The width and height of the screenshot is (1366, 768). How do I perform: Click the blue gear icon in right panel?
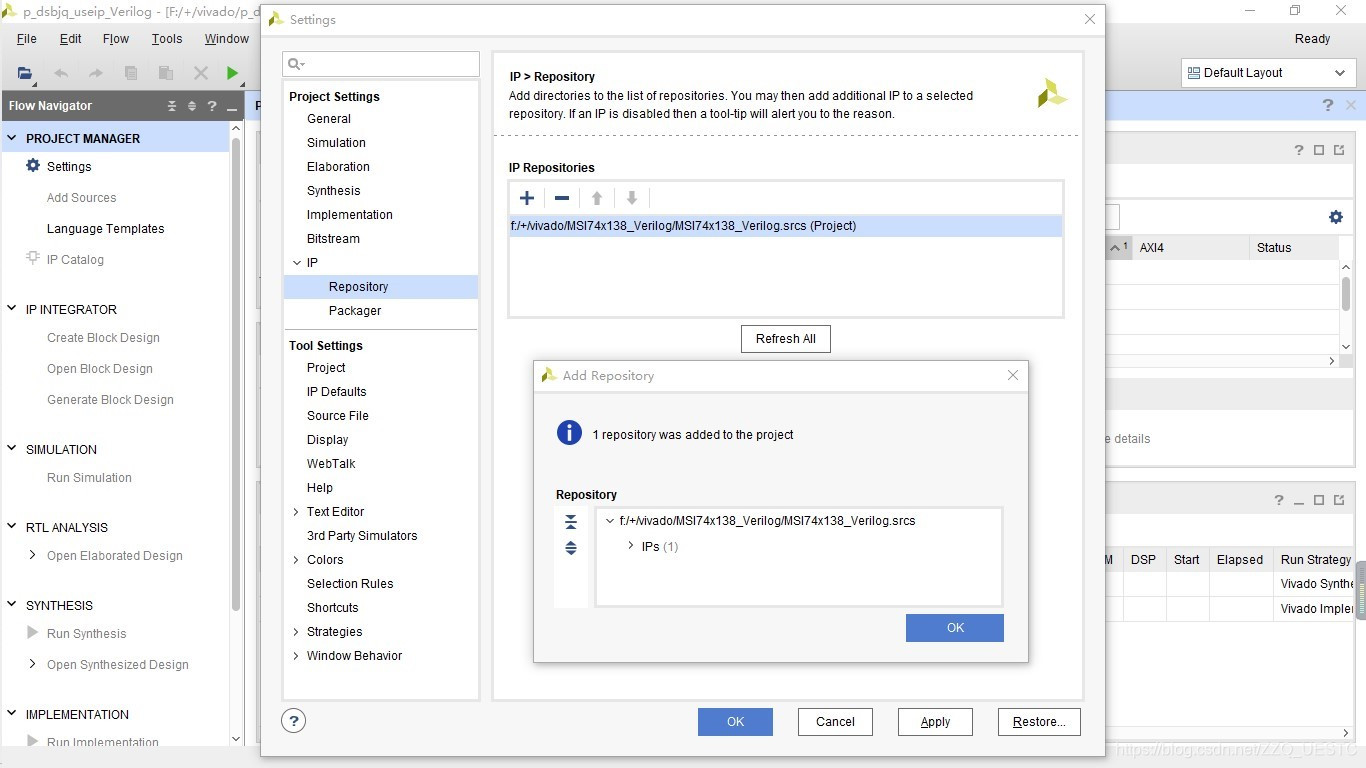1336,217
